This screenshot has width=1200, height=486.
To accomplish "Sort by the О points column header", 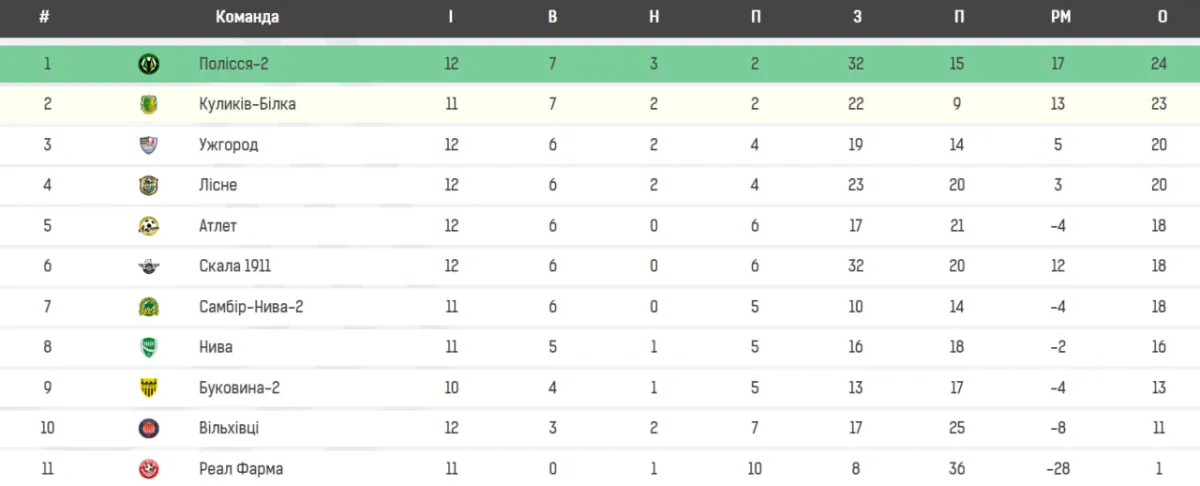I will coord(1162,17).
